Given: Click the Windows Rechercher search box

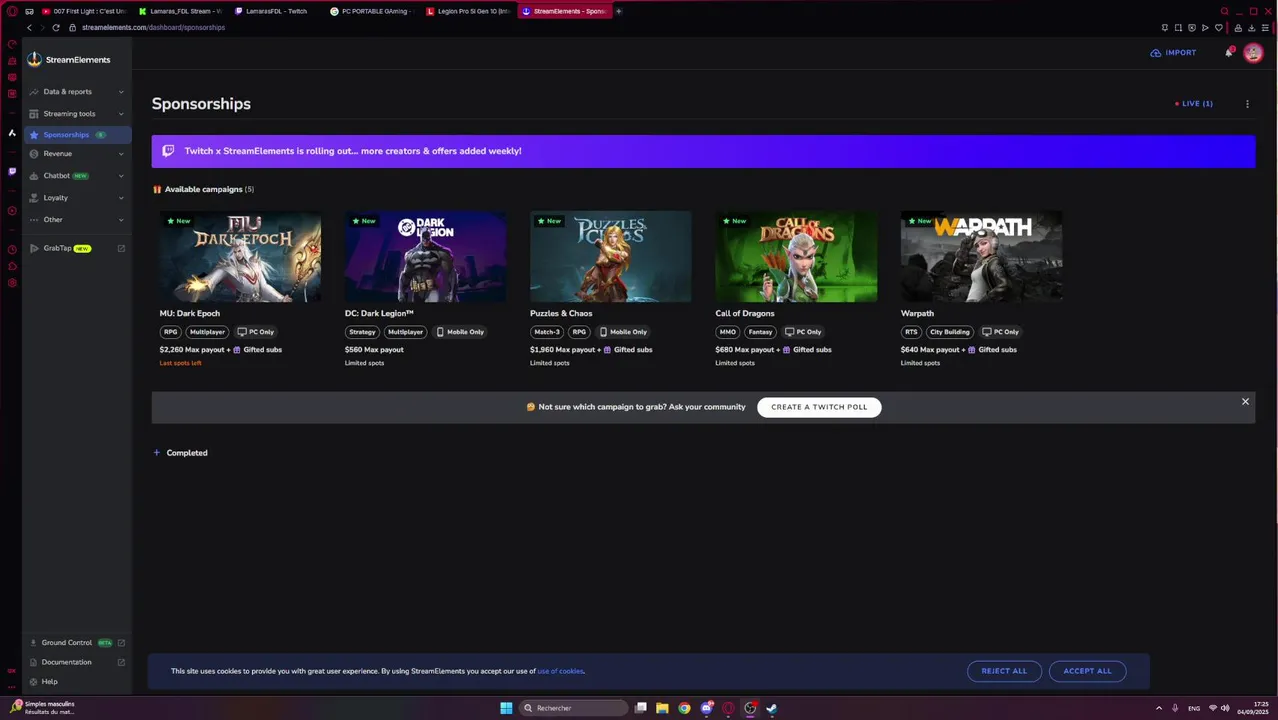Looking at the screenshot, I should [x=575, y=708].
